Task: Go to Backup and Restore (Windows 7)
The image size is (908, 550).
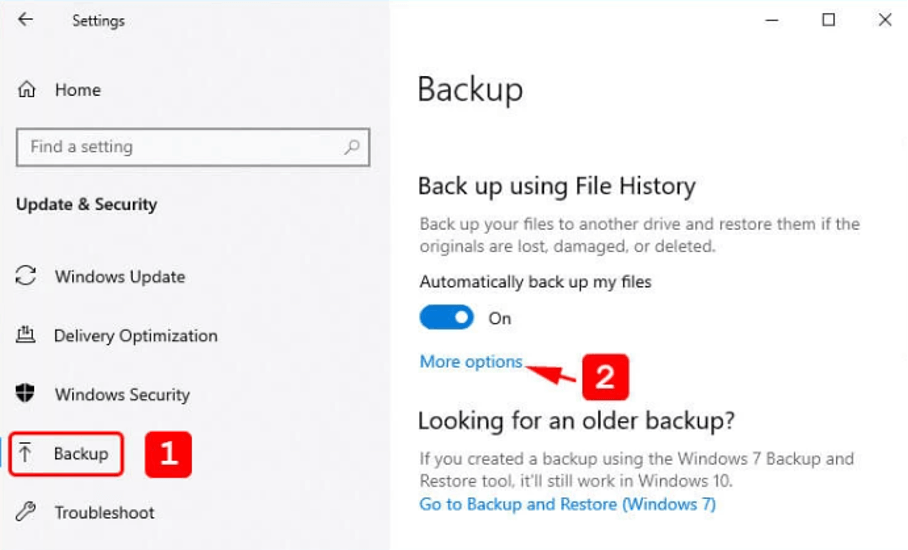Action: pos(568,504)
